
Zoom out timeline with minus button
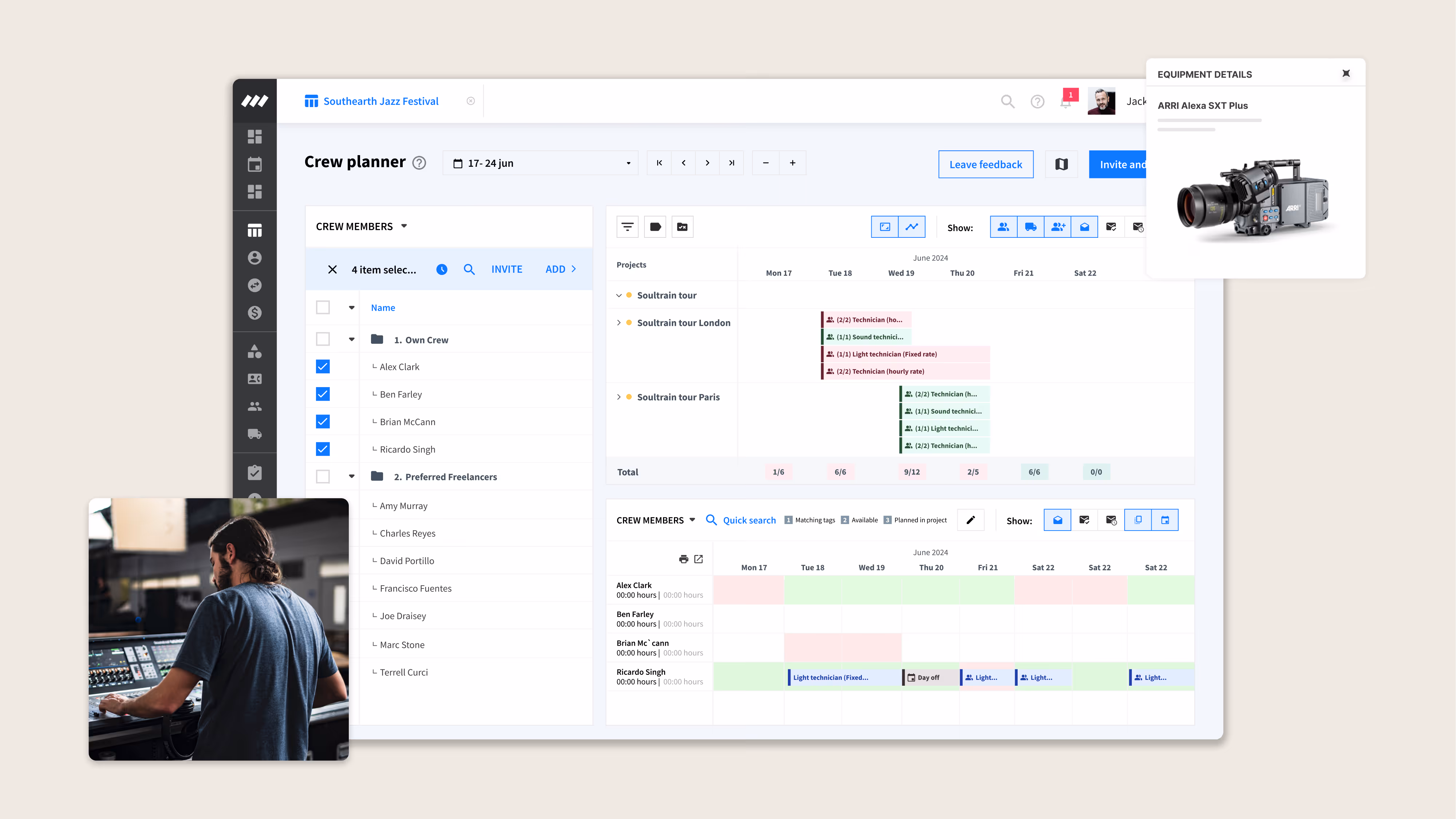point(766,163)
